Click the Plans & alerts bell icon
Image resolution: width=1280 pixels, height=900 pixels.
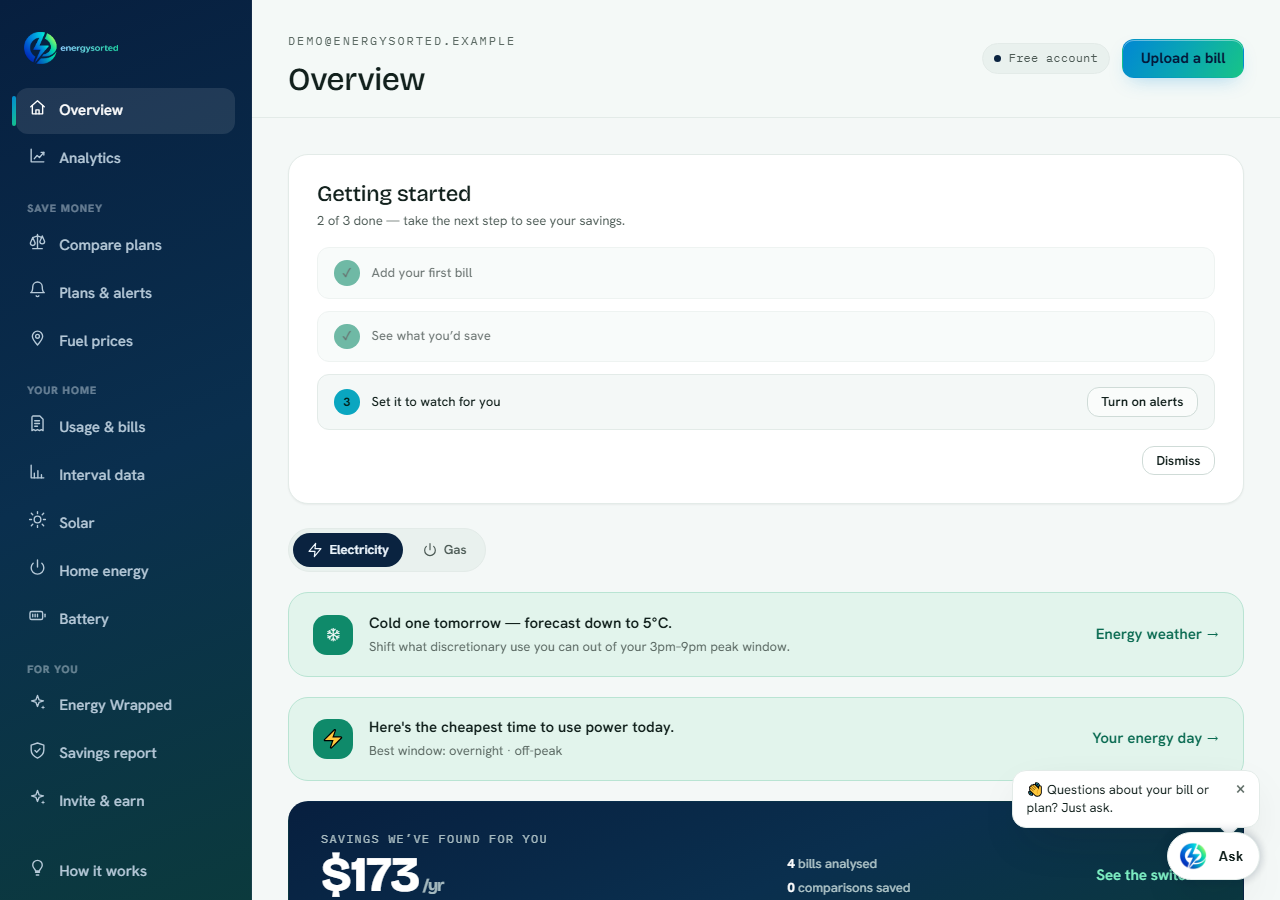(38, 291)
